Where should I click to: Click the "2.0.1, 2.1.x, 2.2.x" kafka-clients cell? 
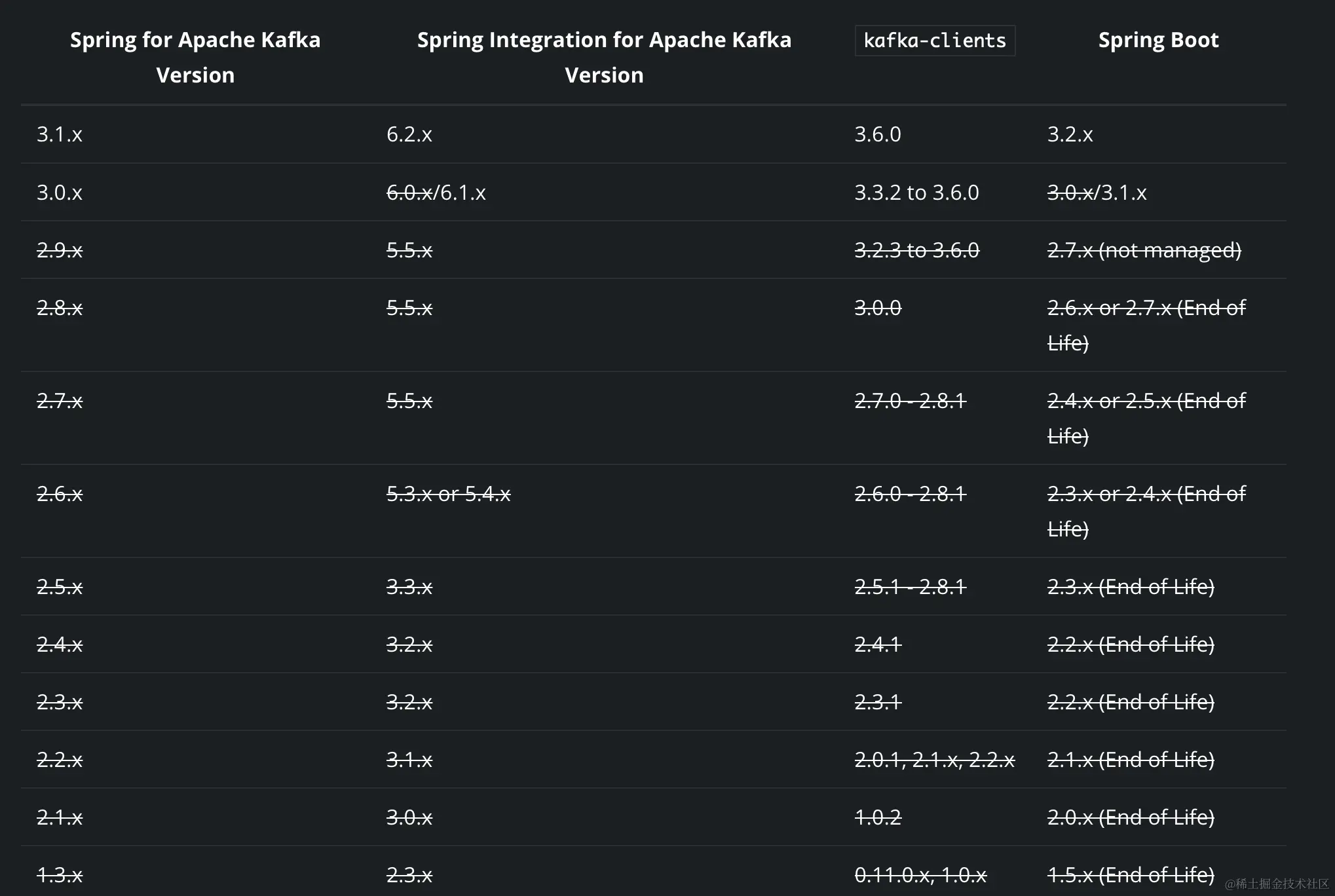[x=935, y=760]
